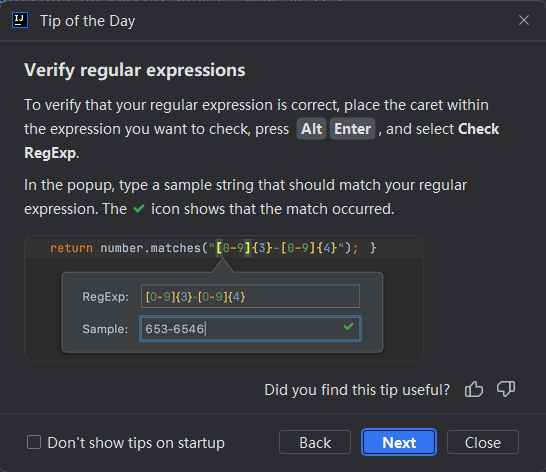Click the "Did you find this tip useful?" text
The width and height of the screenshot is (546, 472).
tap(357, 389)
